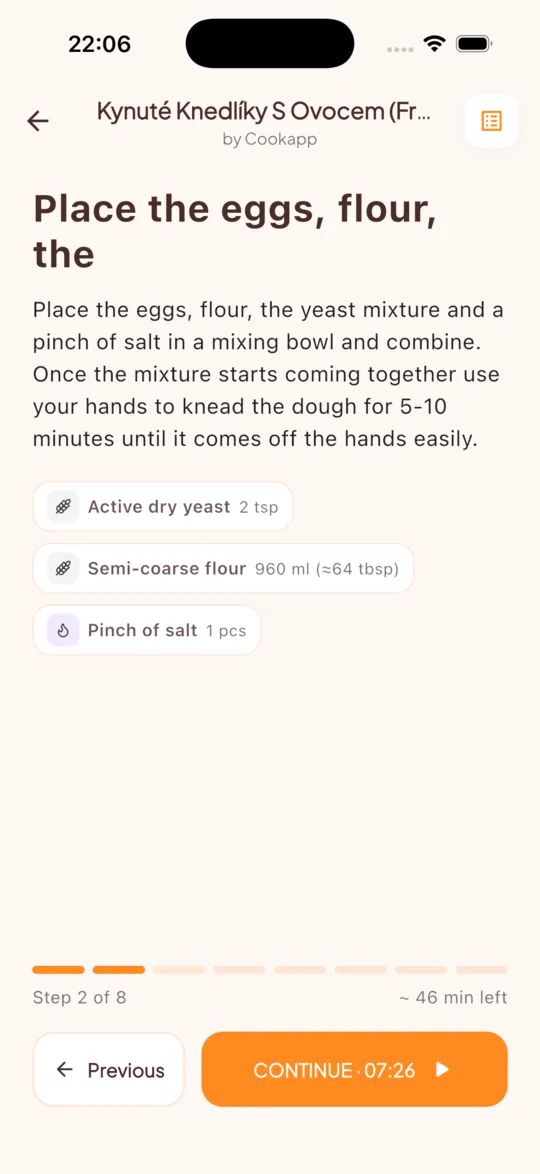The image size is (540, 1174).
Task: Start the CONTINUE 07:26 timer button
Action: tap(354, 1069)
